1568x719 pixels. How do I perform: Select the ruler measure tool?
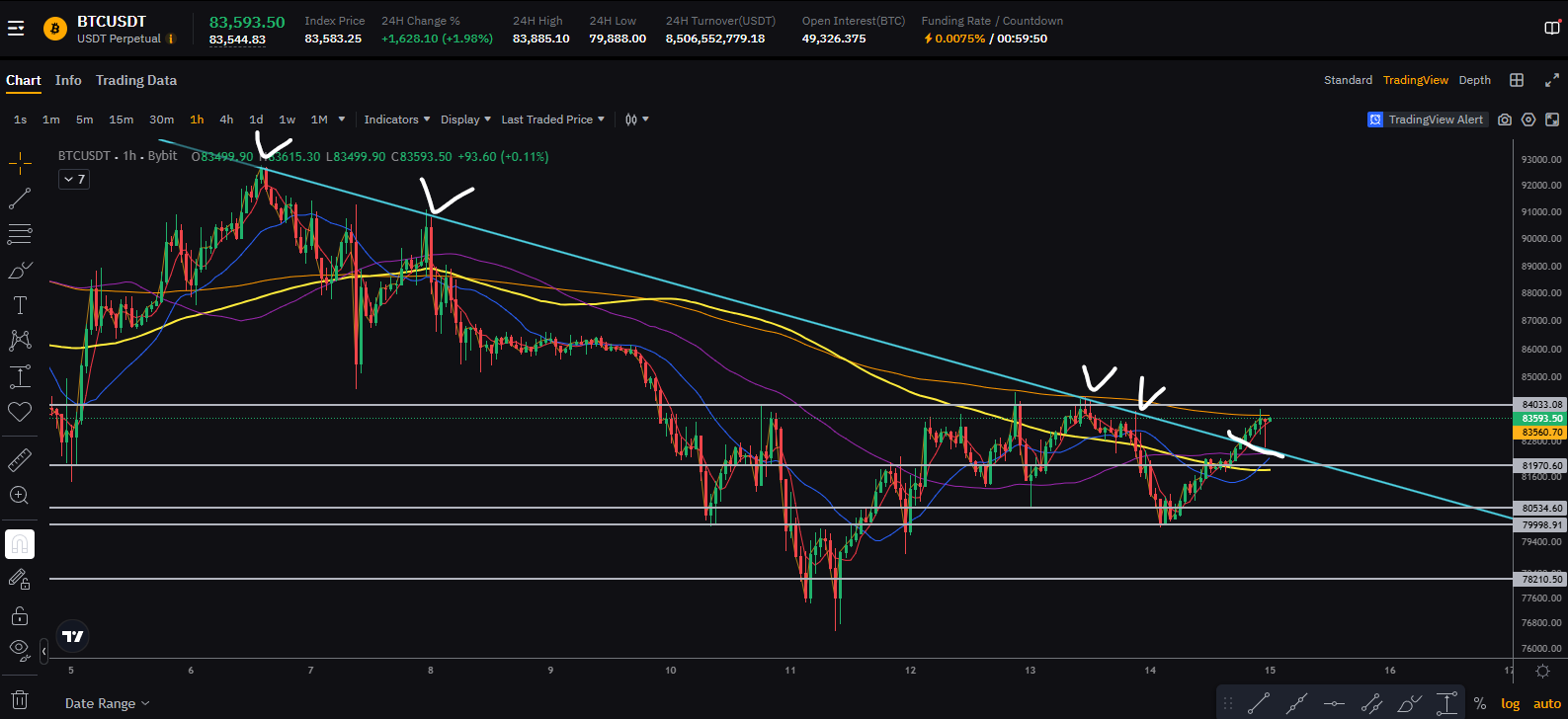tap(20, 460)
